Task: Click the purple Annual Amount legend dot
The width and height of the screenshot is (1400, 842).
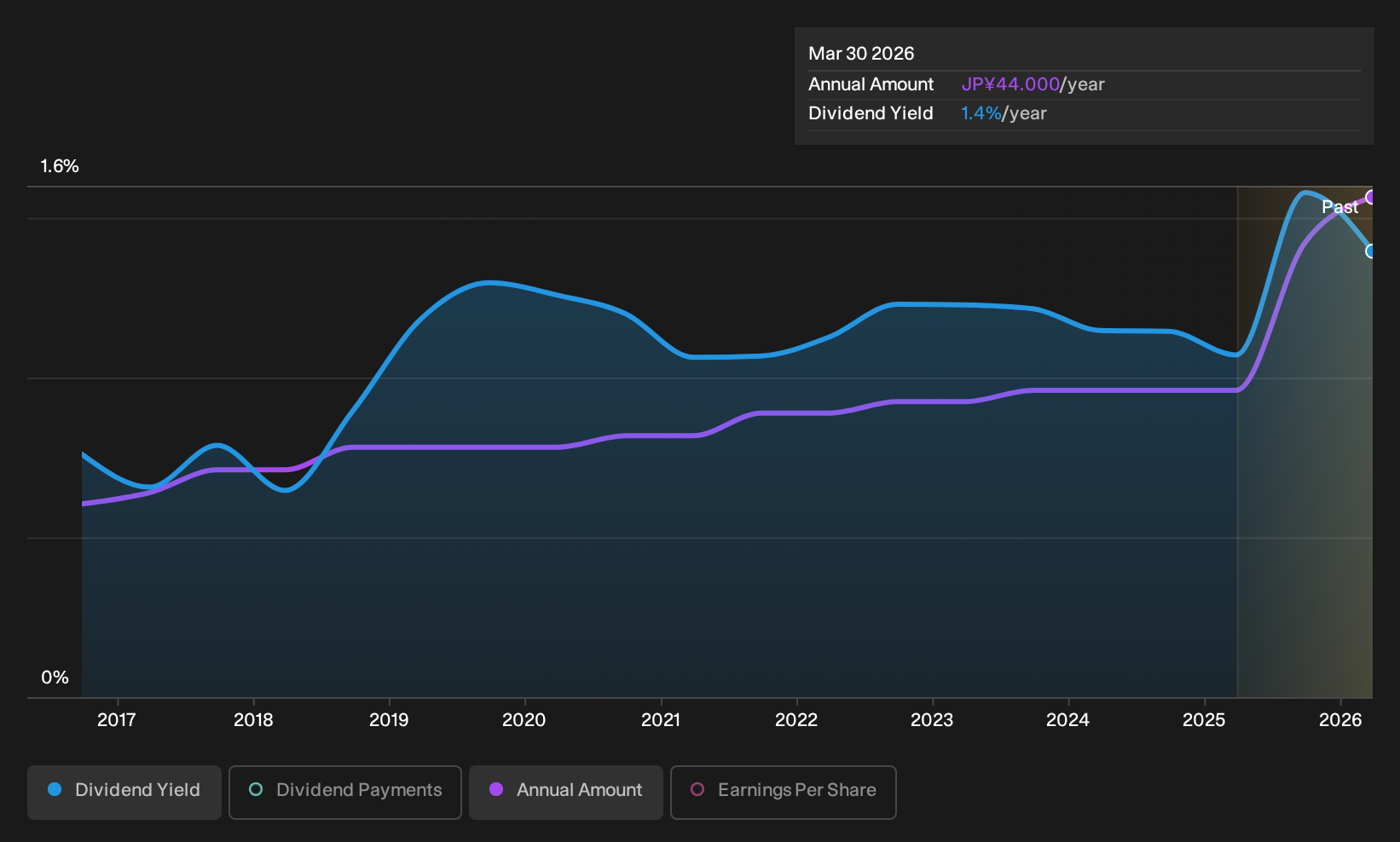Action: click(x=496, y=789)
